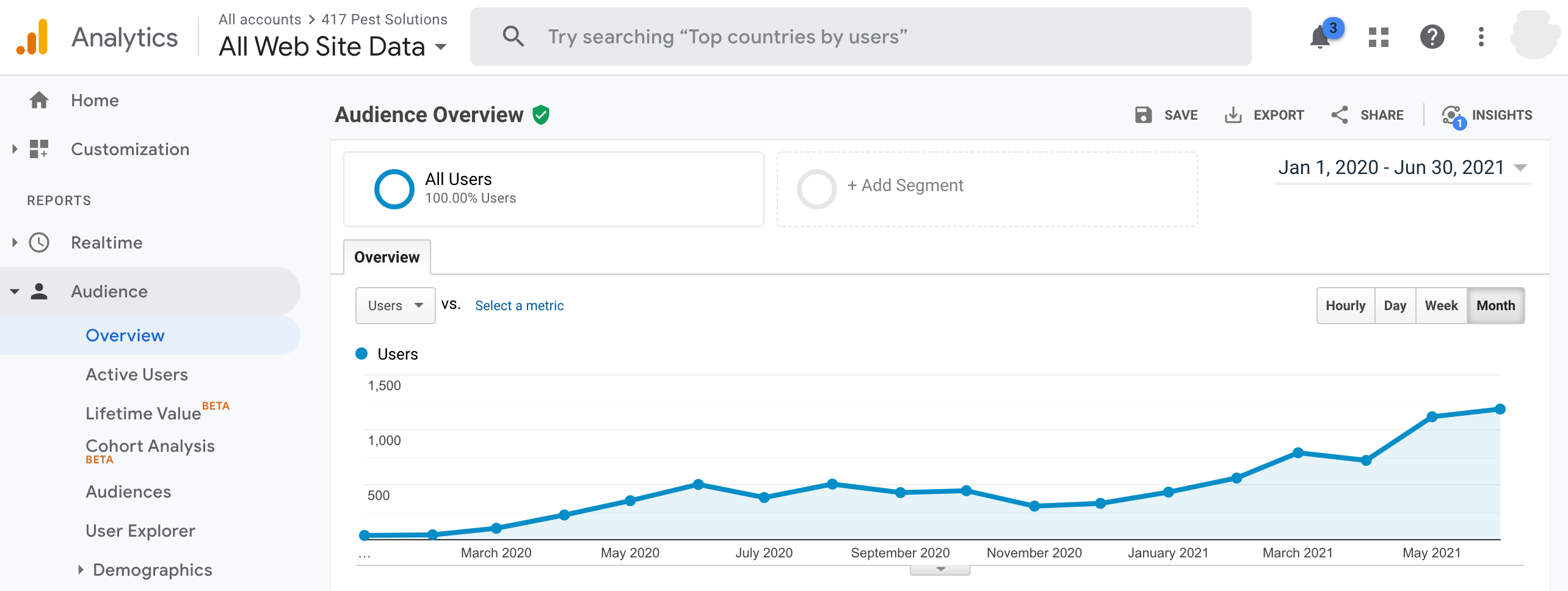This screenshot has width=1568, height=591.
Task: Select the Overview tab above chart
Action: point(387,257)
